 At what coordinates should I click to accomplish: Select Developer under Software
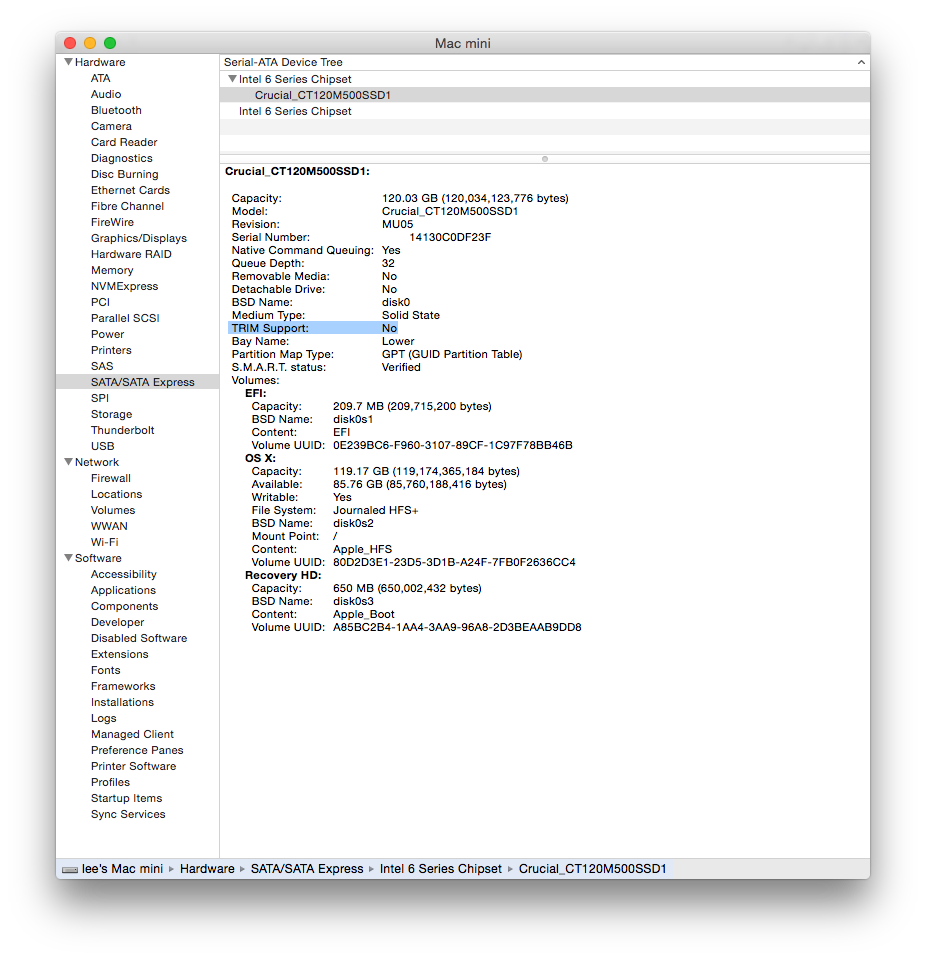(117, 622)
